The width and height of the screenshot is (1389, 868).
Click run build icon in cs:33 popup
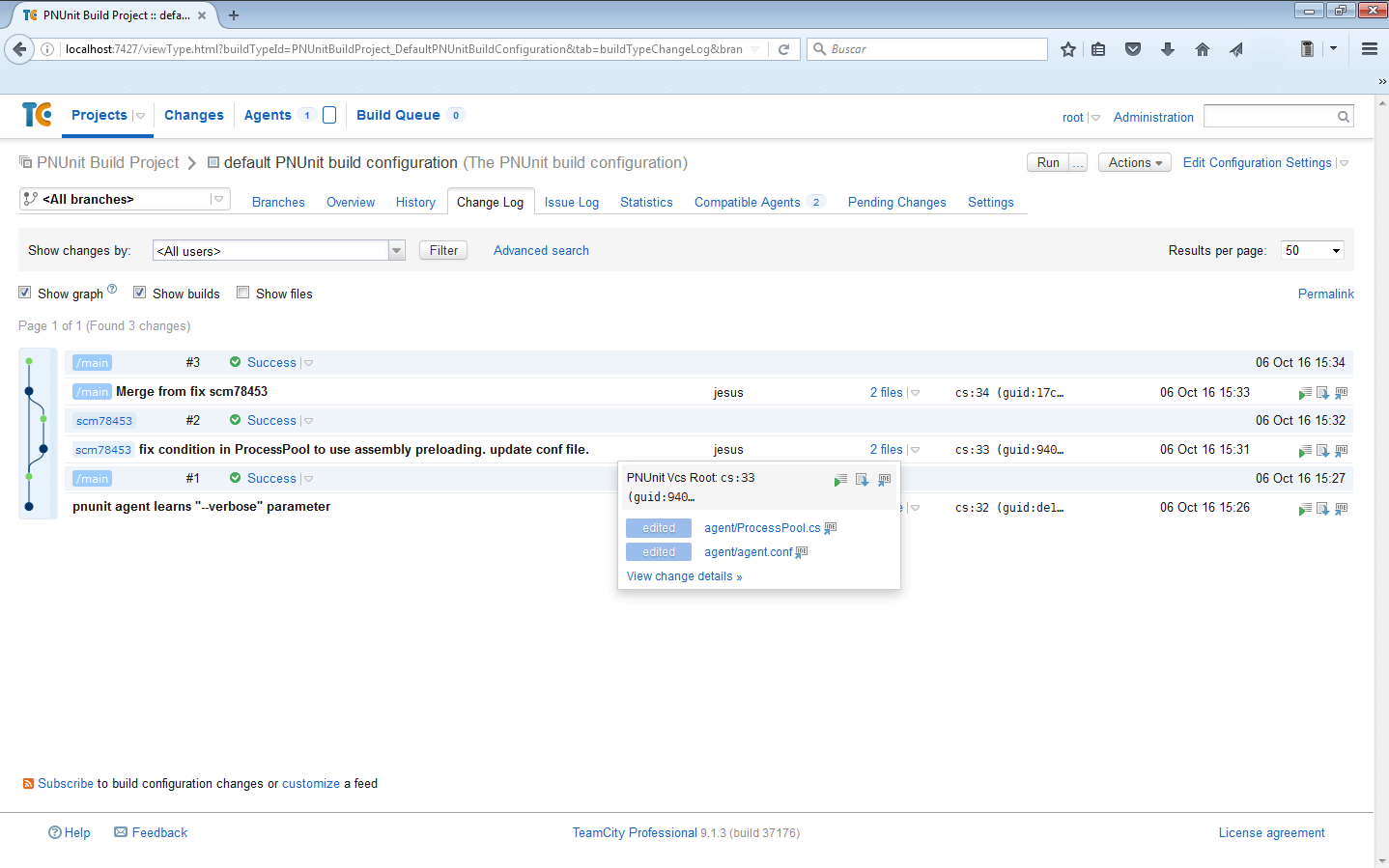(x=840, y=480)
